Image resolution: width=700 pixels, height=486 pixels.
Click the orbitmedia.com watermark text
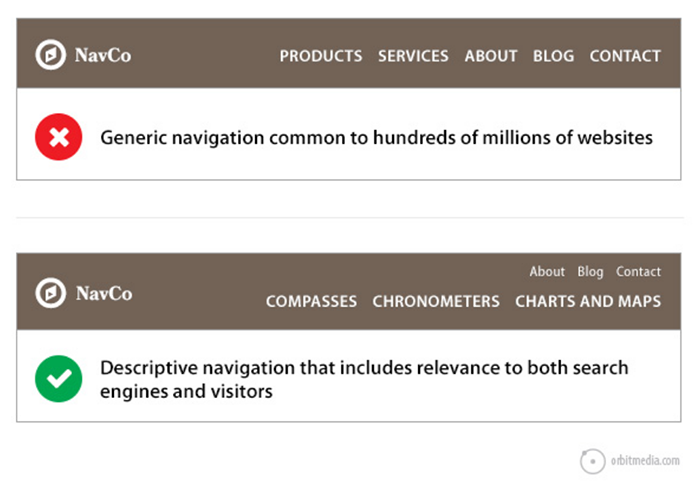[x=645, y=461]
